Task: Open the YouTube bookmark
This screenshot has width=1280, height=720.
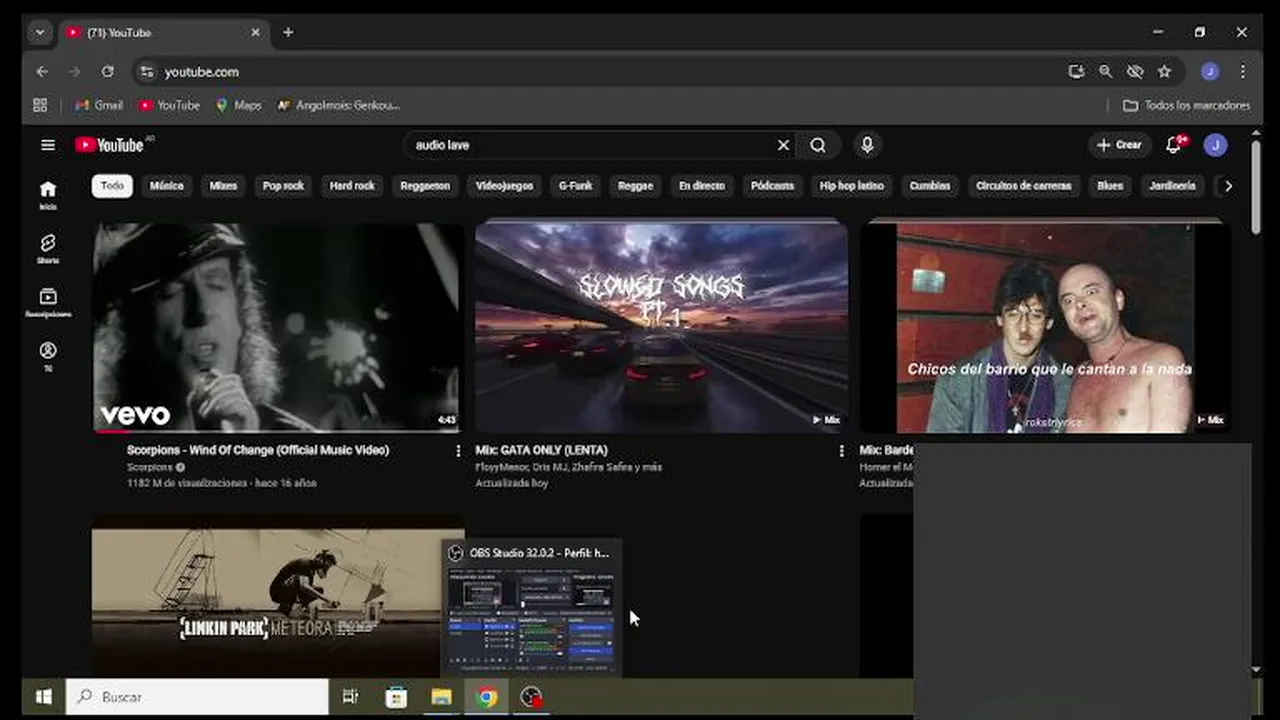Action: (x=169, y=105)
